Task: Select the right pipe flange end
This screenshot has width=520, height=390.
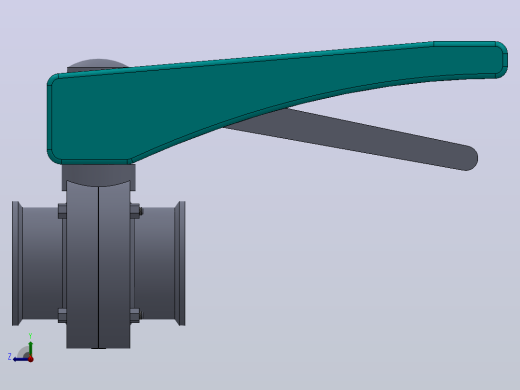Action: tap(180, 263)
